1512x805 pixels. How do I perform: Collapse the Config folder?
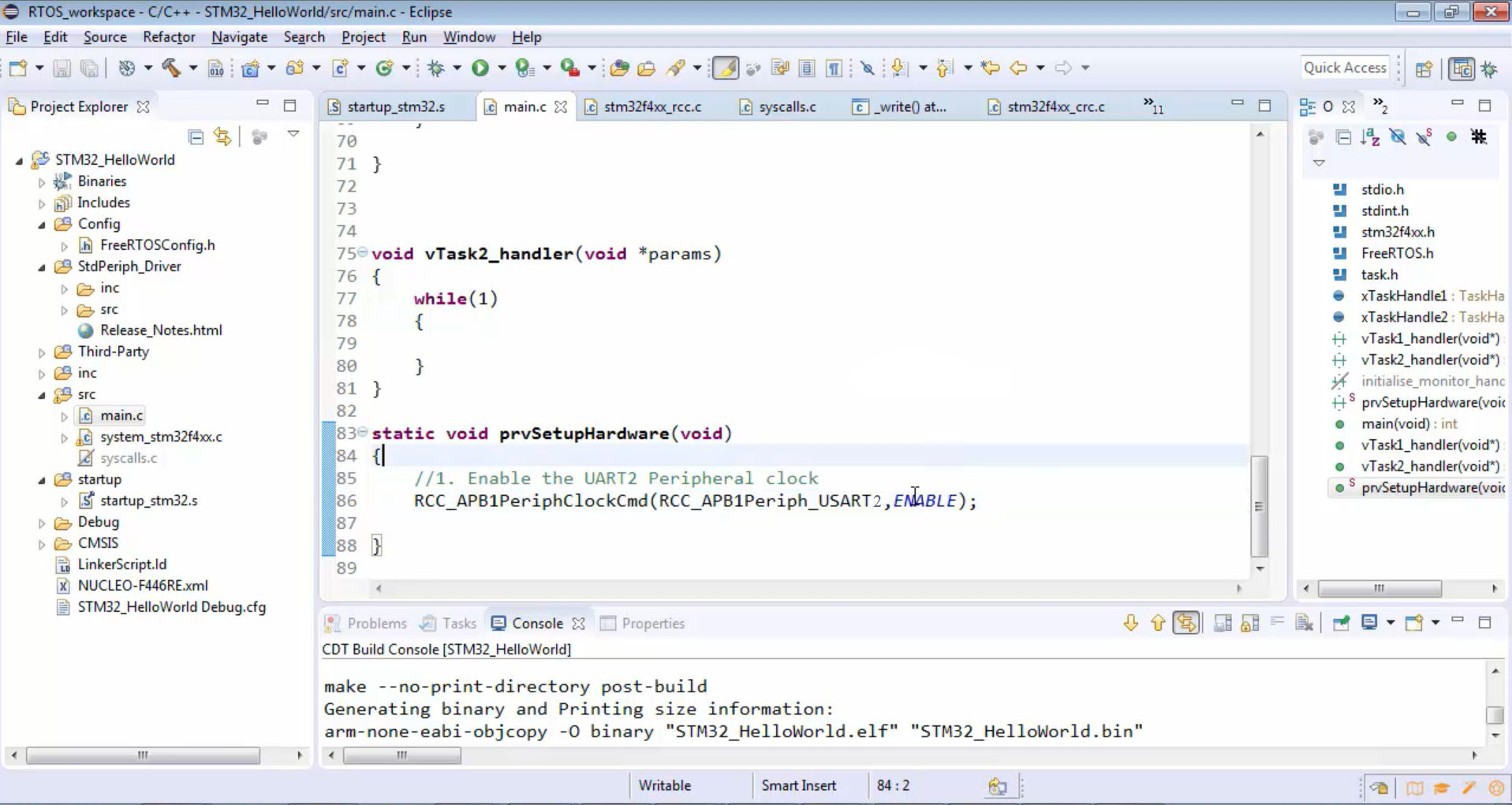[x=42, y=225]
